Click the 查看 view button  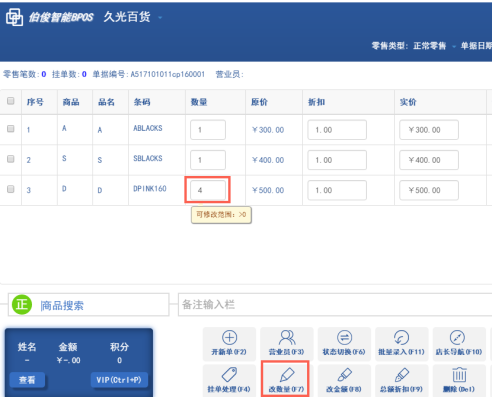pos(27,380)
